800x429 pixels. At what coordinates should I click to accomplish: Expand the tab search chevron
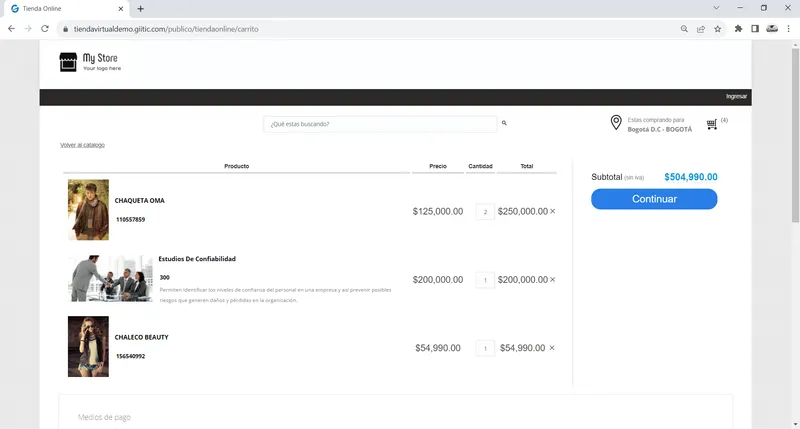716,8
